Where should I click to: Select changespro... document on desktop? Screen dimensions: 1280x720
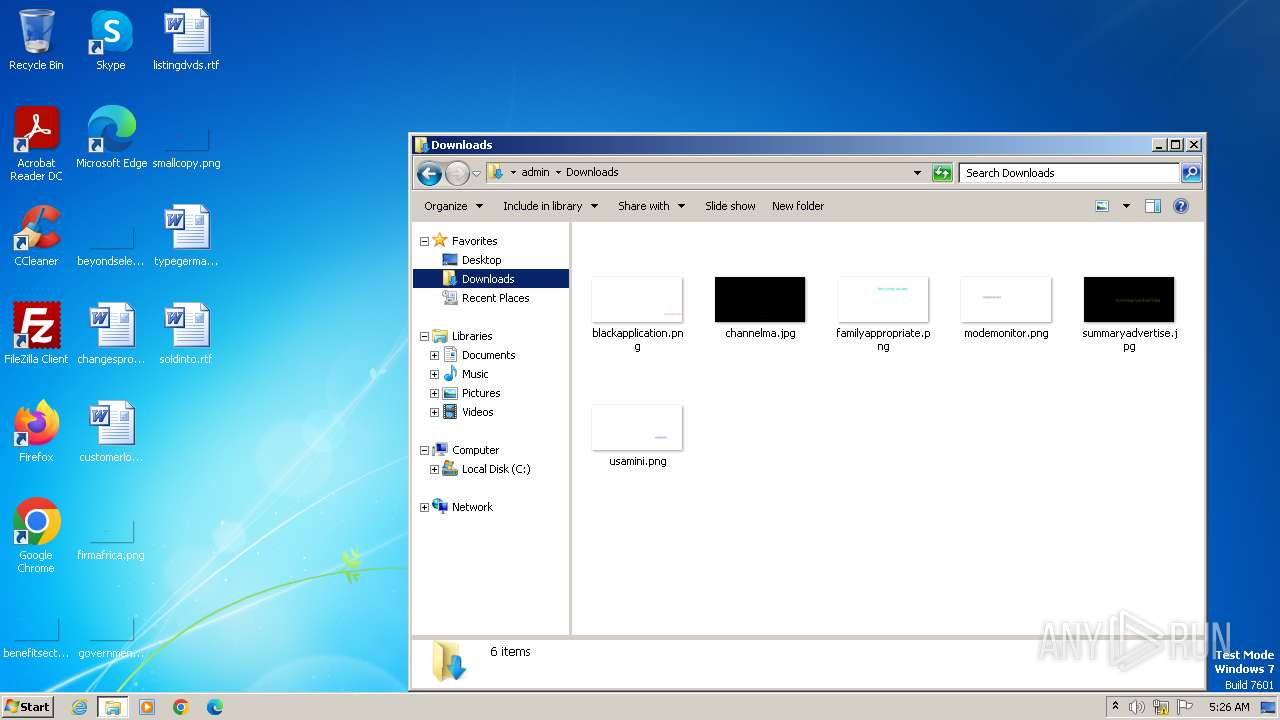coord(111,334)
